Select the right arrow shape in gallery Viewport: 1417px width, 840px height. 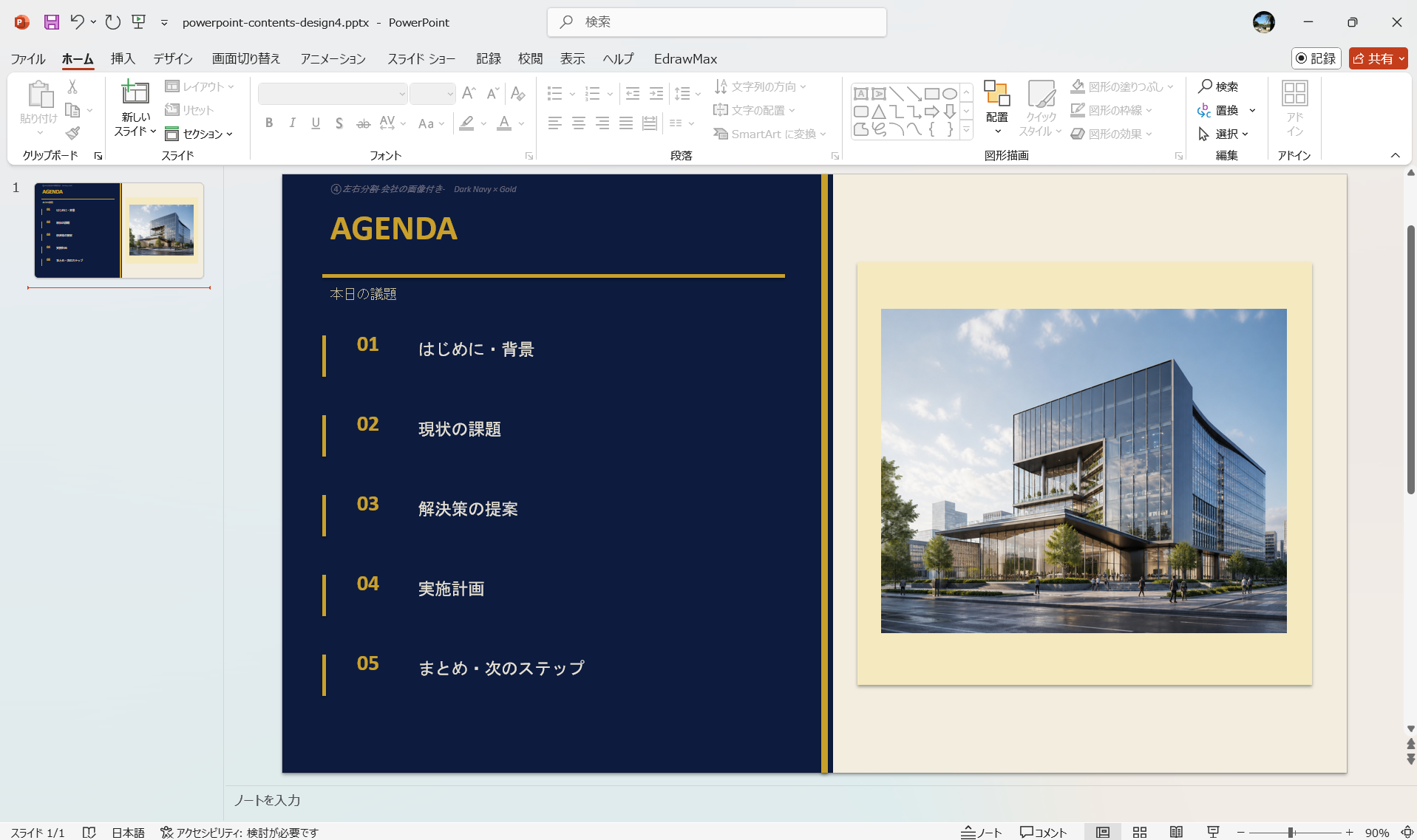click(932, 112)
